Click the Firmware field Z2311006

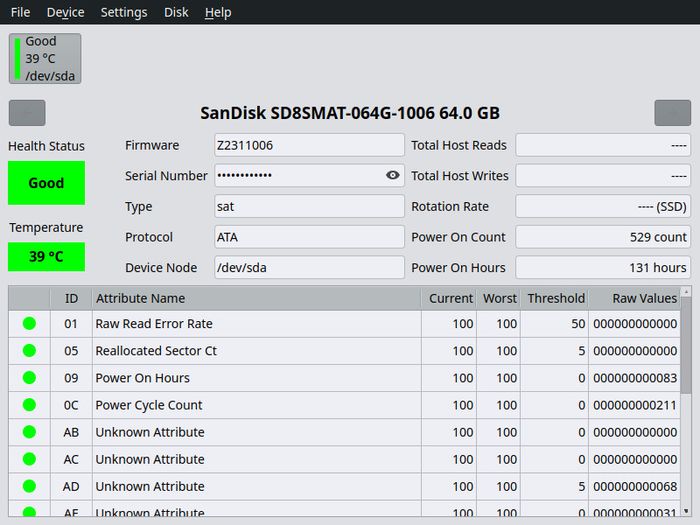309,145
